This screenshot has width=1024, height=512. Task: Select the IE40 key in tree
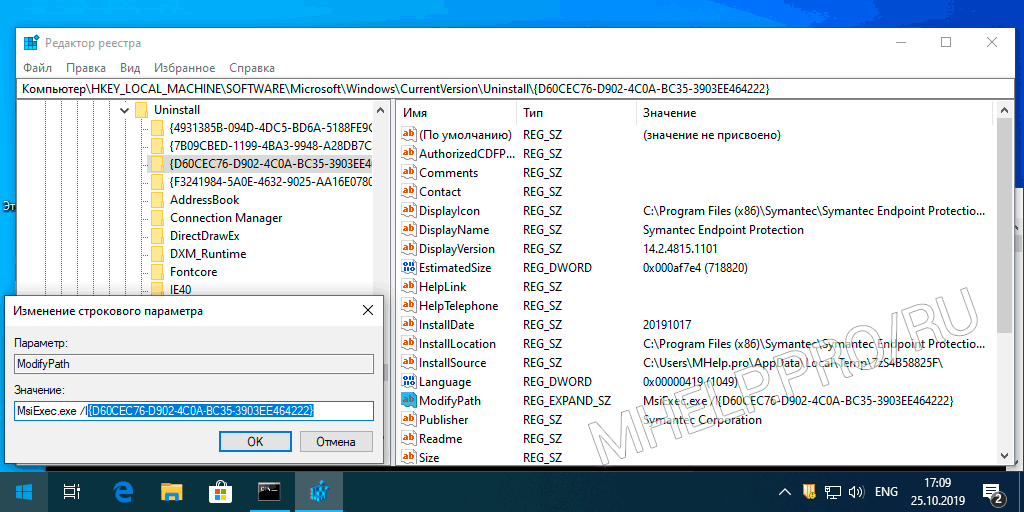(180, 289)
